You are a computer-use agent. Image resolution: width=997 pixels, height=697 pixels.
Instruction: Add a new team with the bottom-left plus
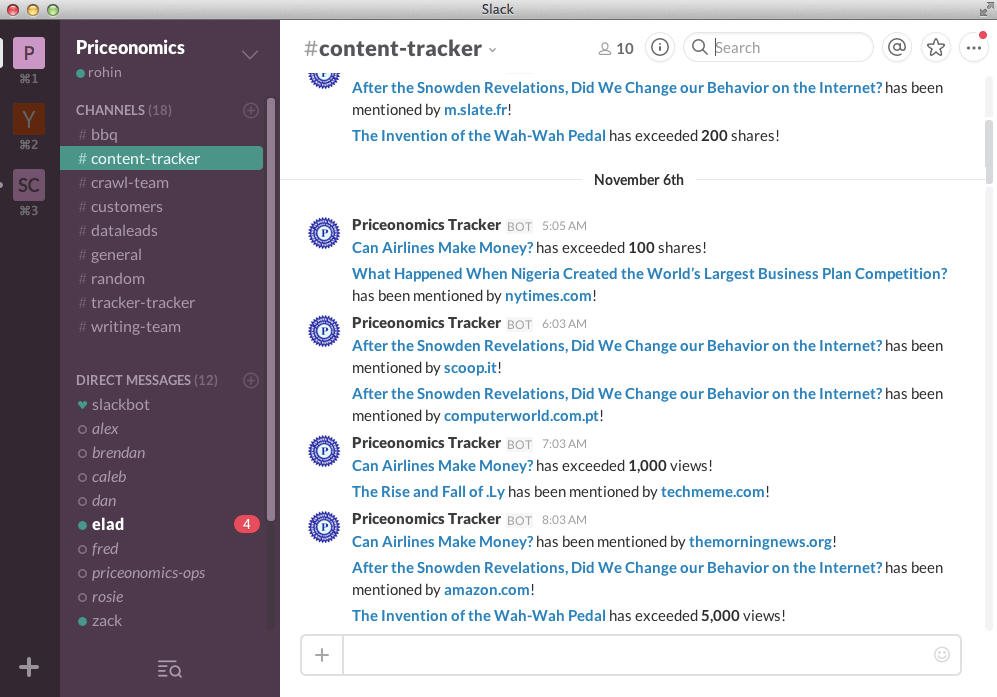click(29, 666)
